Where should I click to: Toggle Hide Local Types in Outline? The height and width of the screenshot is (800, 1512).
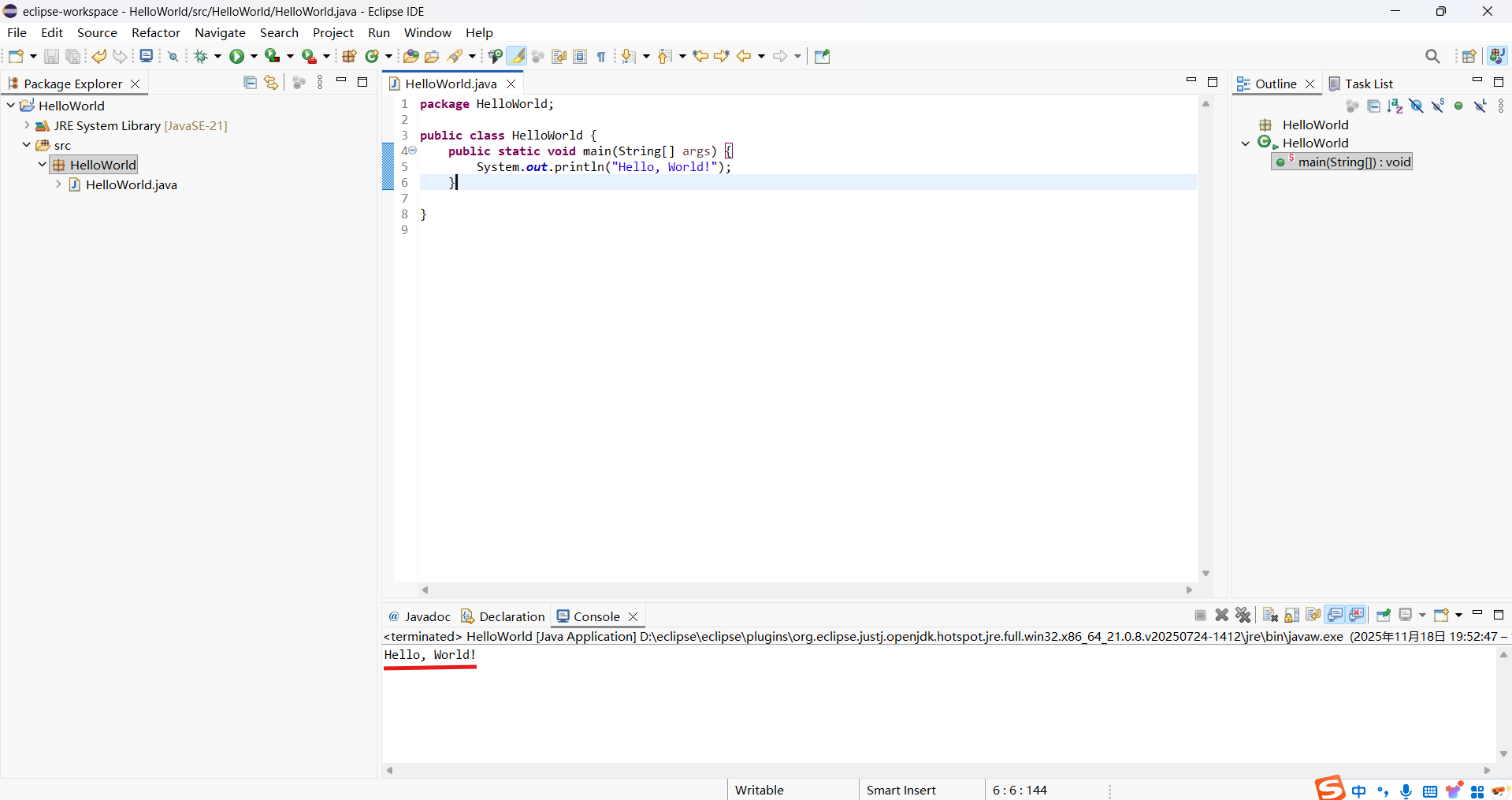click(1480, 106)
